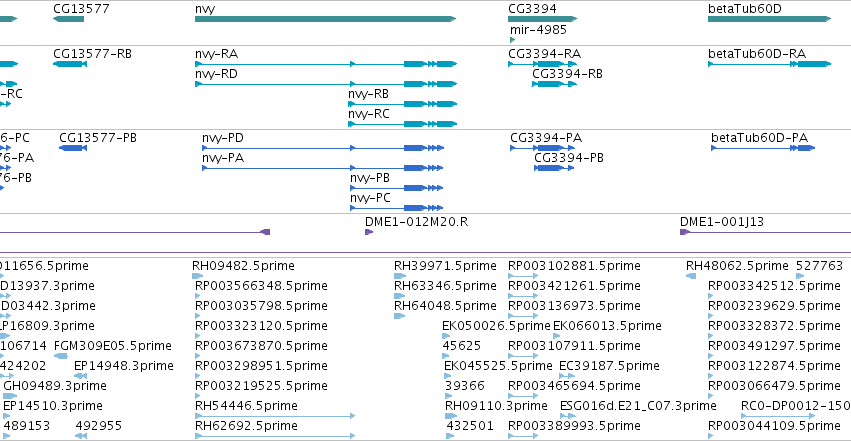Click the RP003673870.5prime label
851x441 pixels.
(261, 346)
